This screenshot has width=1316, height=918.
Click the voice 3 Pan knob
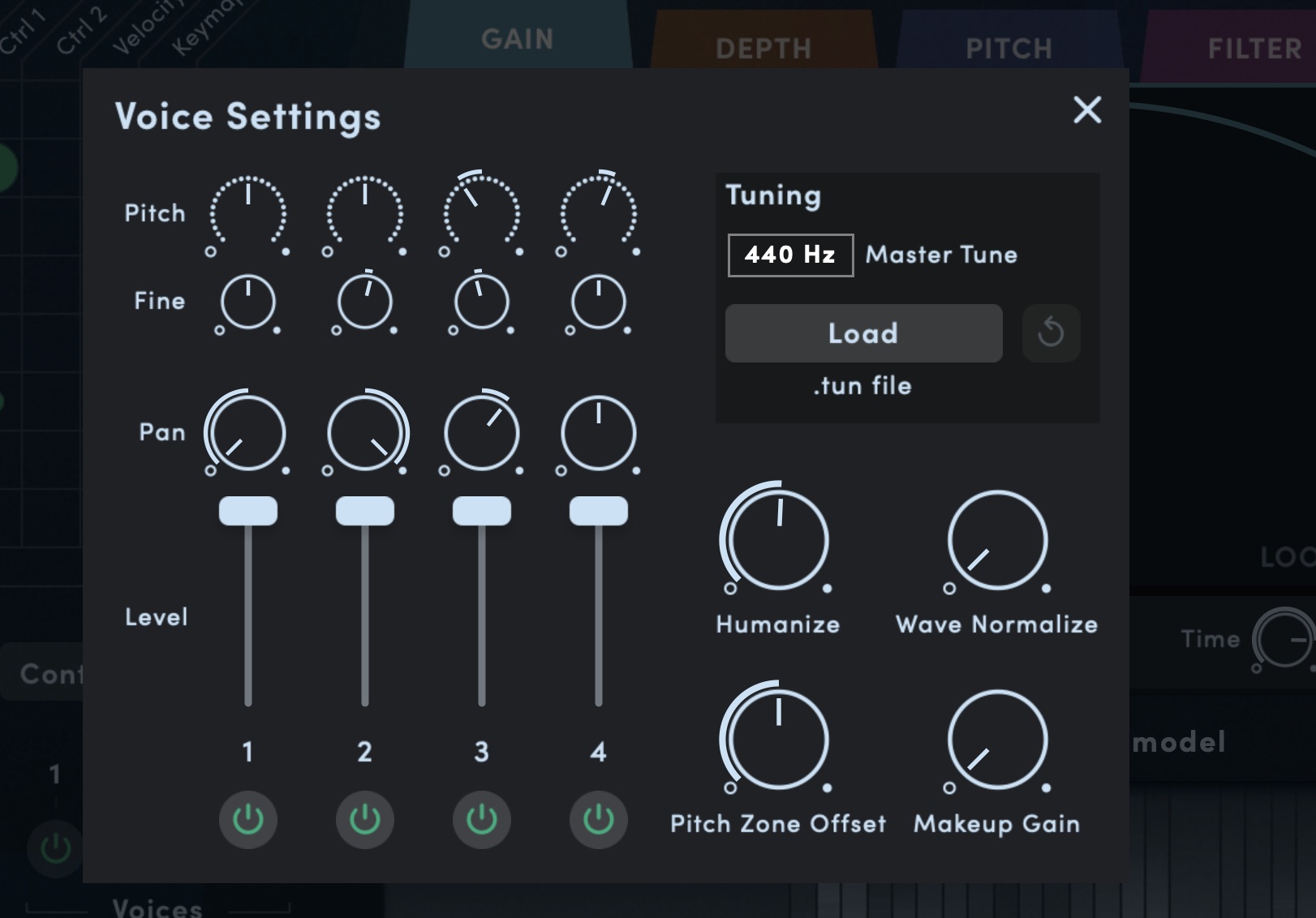click(x=482, y=434)
